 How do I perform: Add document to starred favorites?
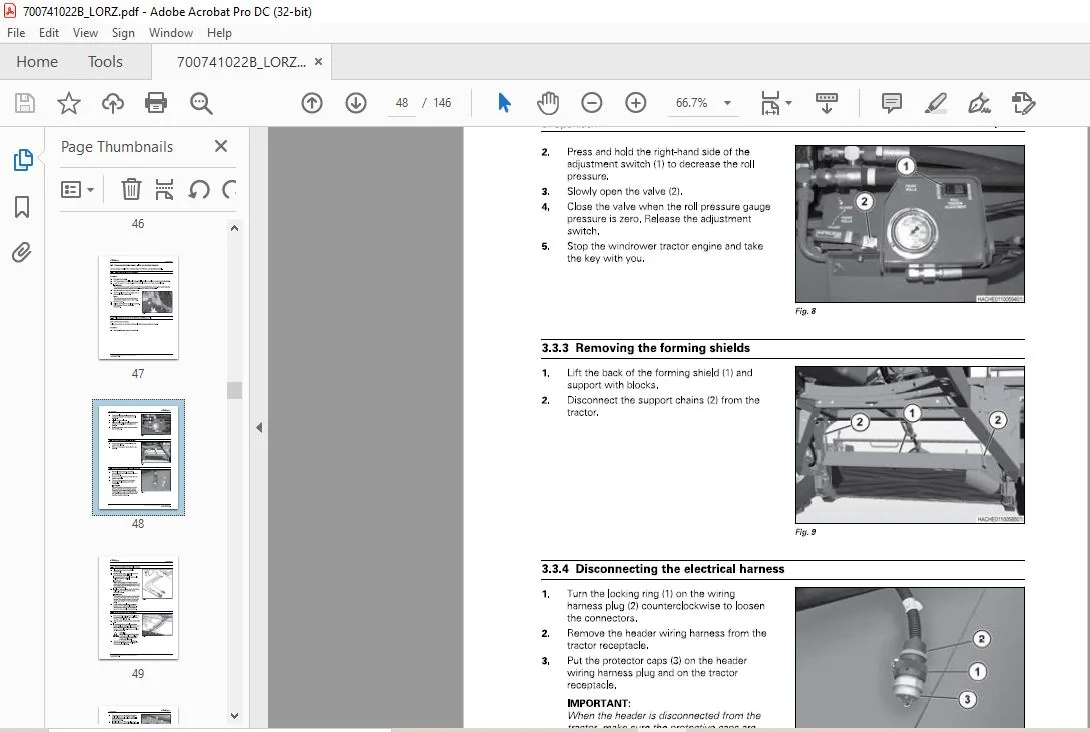pos(68,103)
